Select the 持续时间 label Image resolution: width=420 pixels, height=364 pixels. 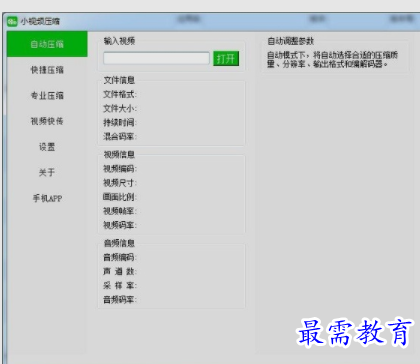(x=120, y=122)
